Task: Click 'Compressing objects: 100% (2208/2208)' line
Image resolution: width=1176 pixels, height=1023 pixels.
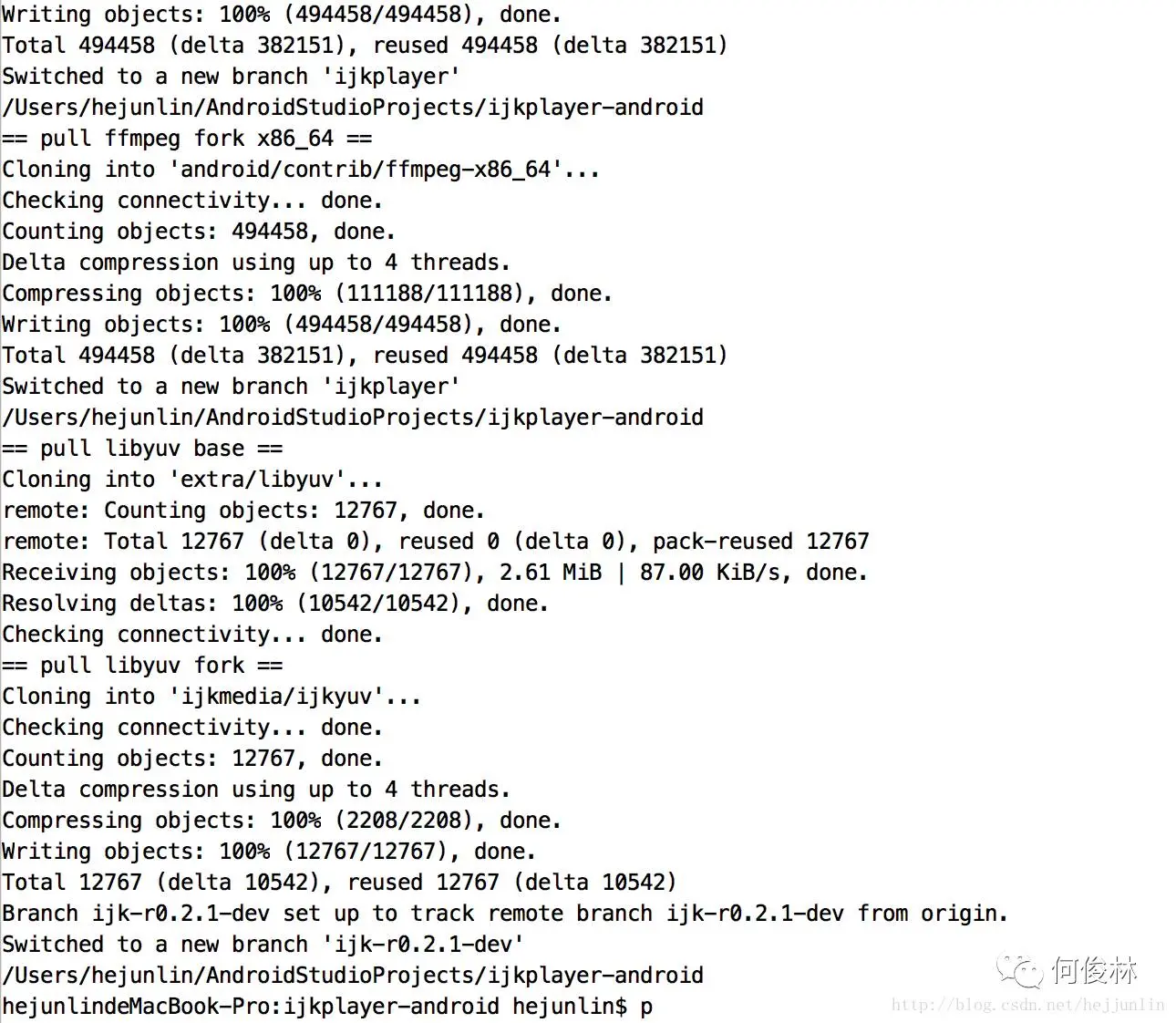Action: point(282,821)
